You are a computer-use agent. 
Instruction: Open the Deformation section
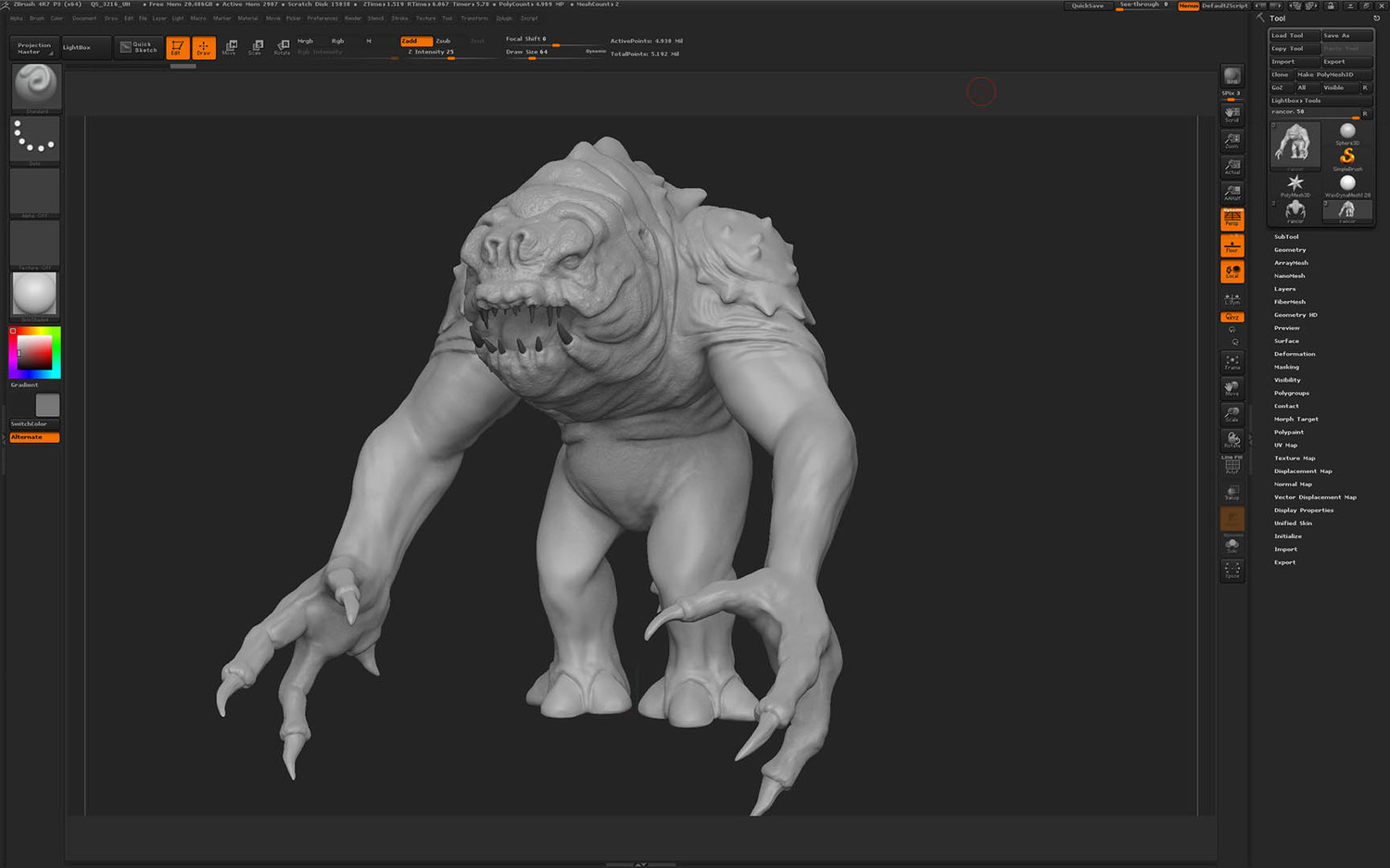click(1294, 354)
